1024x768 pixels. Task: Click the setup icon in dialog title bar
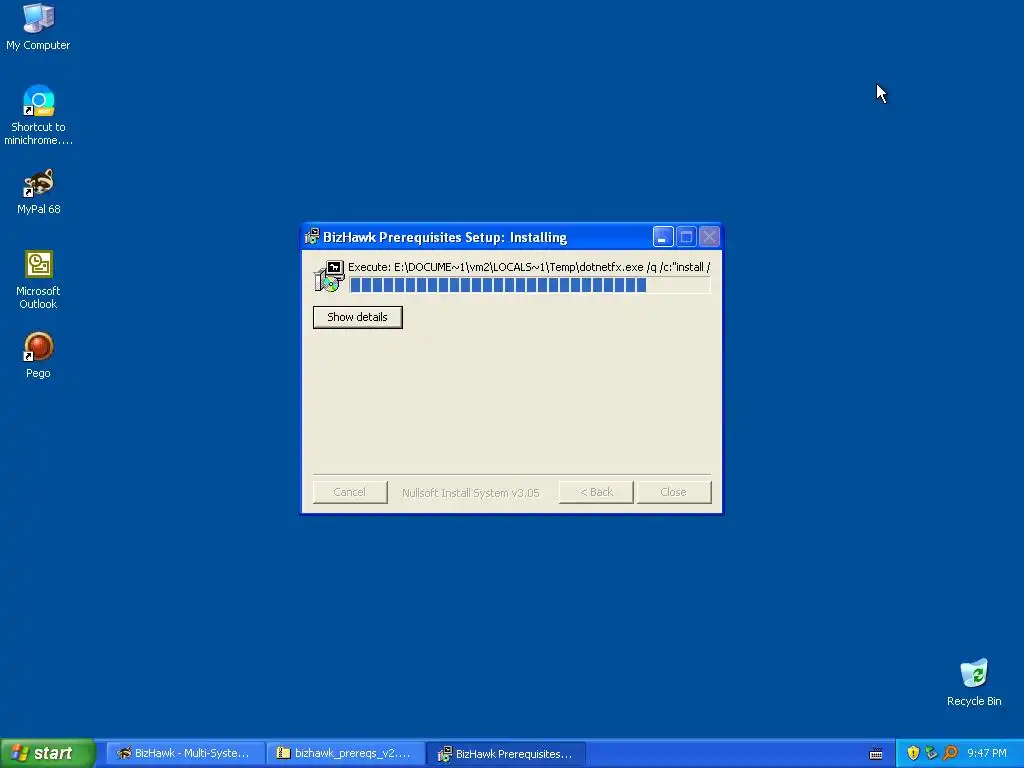(x=312, y=236)
